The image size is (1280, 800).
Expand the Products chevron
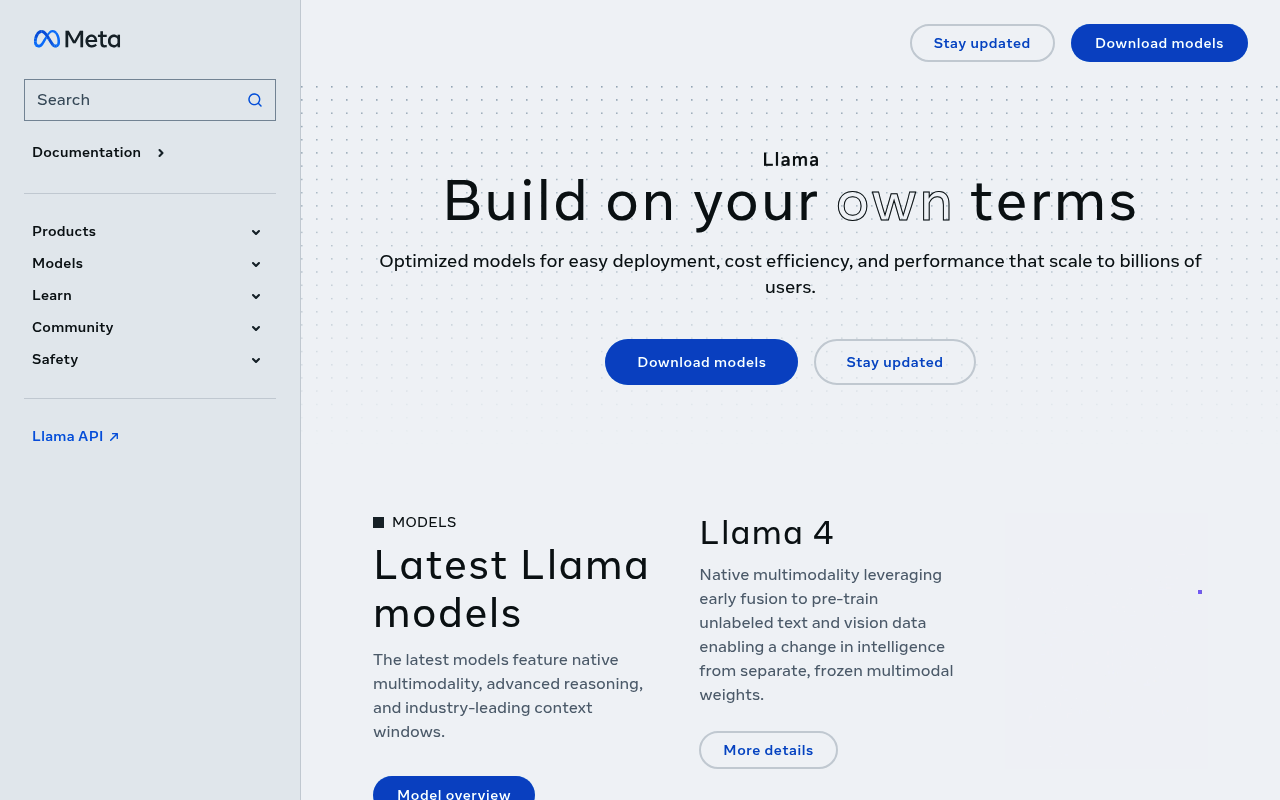(256, 232)
